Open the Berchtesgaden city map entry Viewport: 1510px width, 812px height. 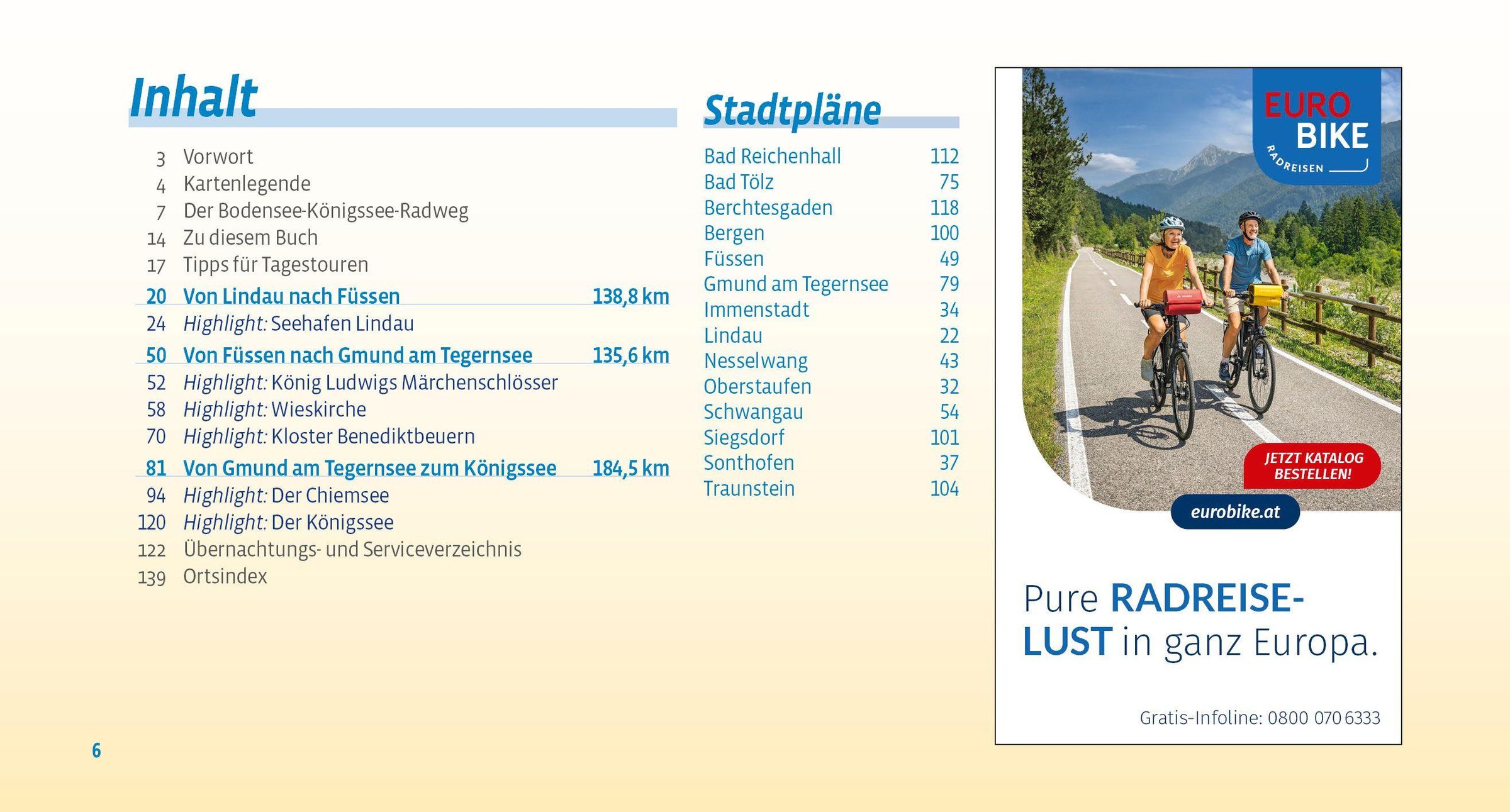pyautogui.click(x=768, y=208)
